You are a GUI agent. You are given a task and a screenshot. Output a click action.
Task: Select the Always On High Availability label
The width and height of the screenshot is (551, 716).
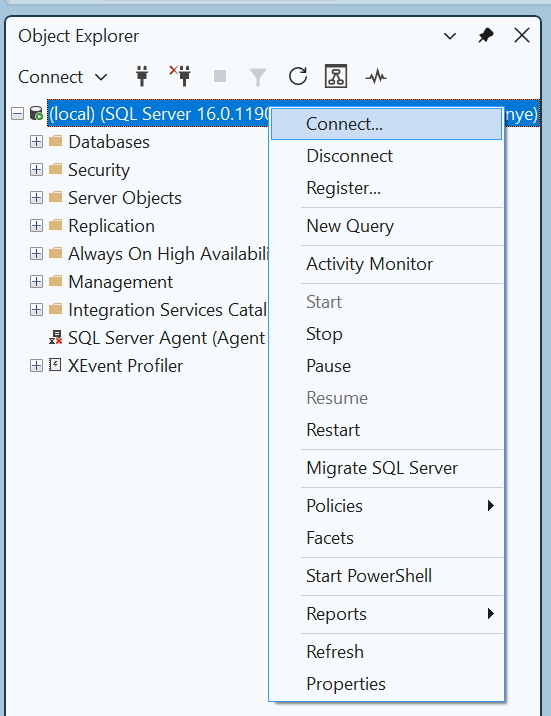tap(168, 254)
